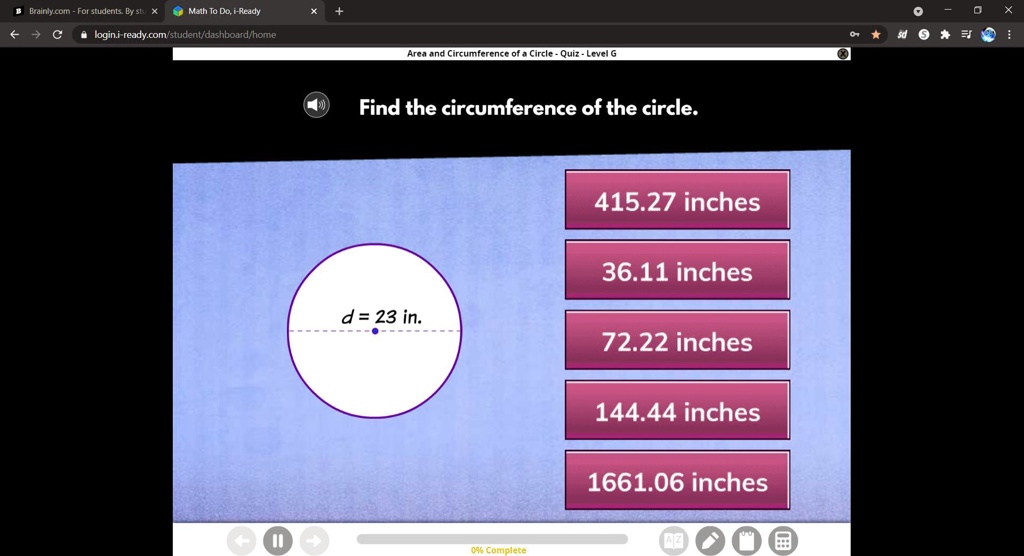Viewport: 1024px width, 556px height.
Task: Restore down the browser window
Action: [x=978, y=10]
